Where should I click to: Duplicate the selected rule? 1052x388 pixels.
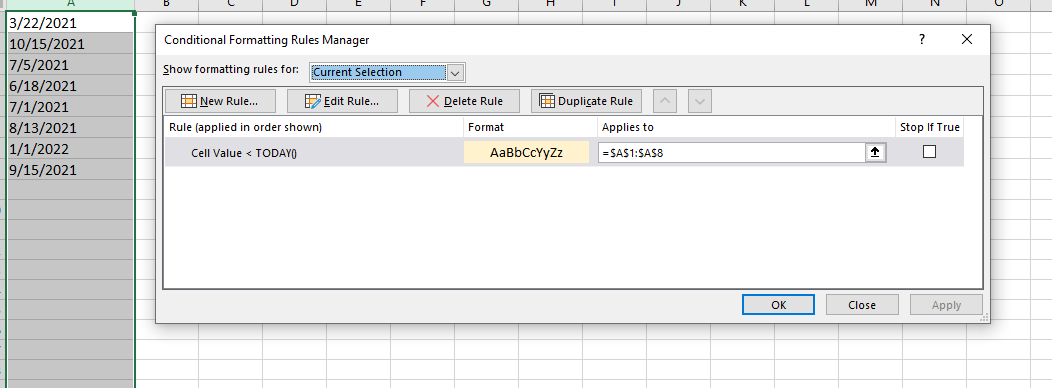pyautogui.click(x=586, y=101)
